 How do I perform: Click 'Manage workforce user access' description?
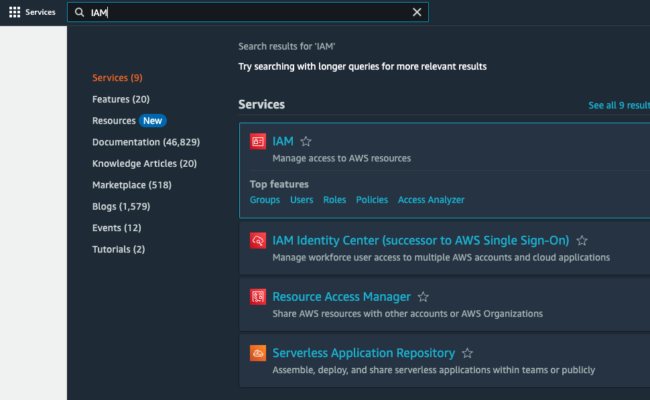coord(441,257)
